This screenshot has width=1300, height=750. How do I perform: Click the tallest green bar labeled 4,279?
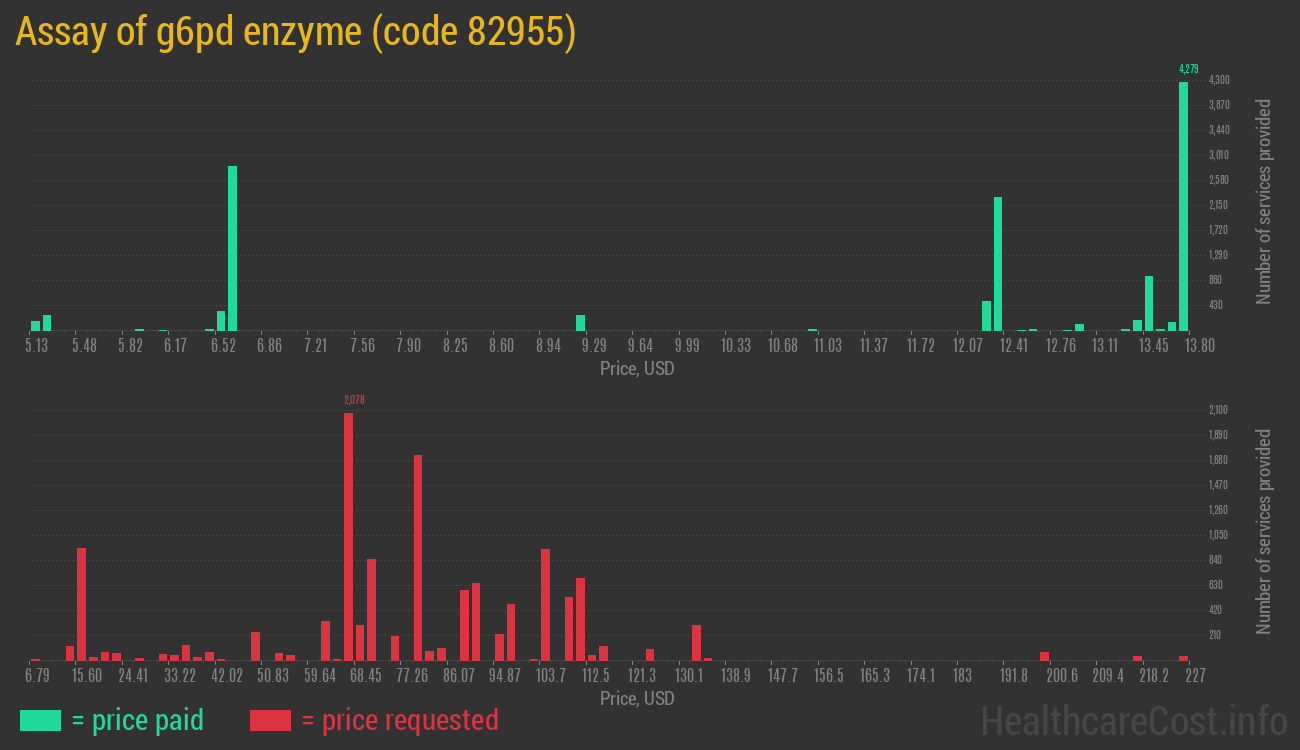(x=1184, y=200)
